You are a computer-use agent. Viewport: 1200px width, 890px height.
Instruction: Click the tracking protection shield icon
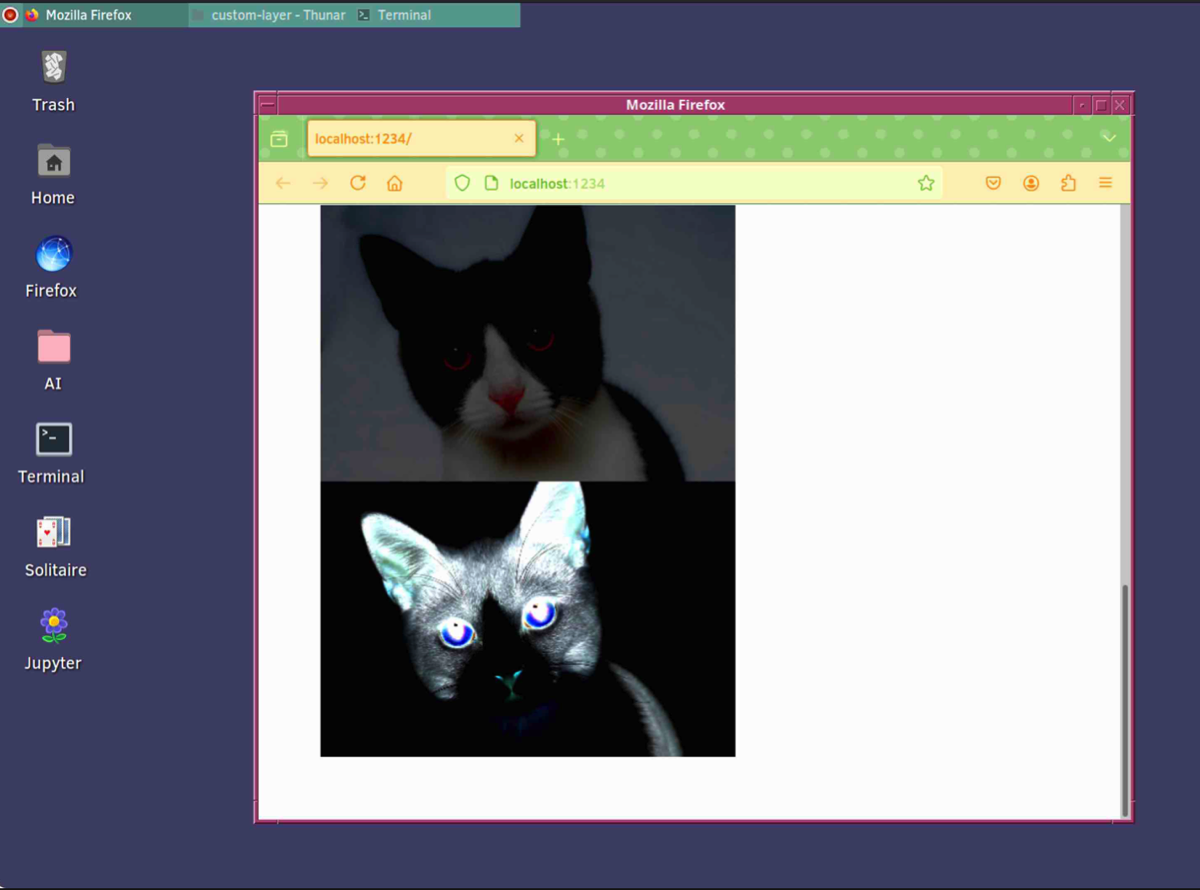tap(462, 183)
